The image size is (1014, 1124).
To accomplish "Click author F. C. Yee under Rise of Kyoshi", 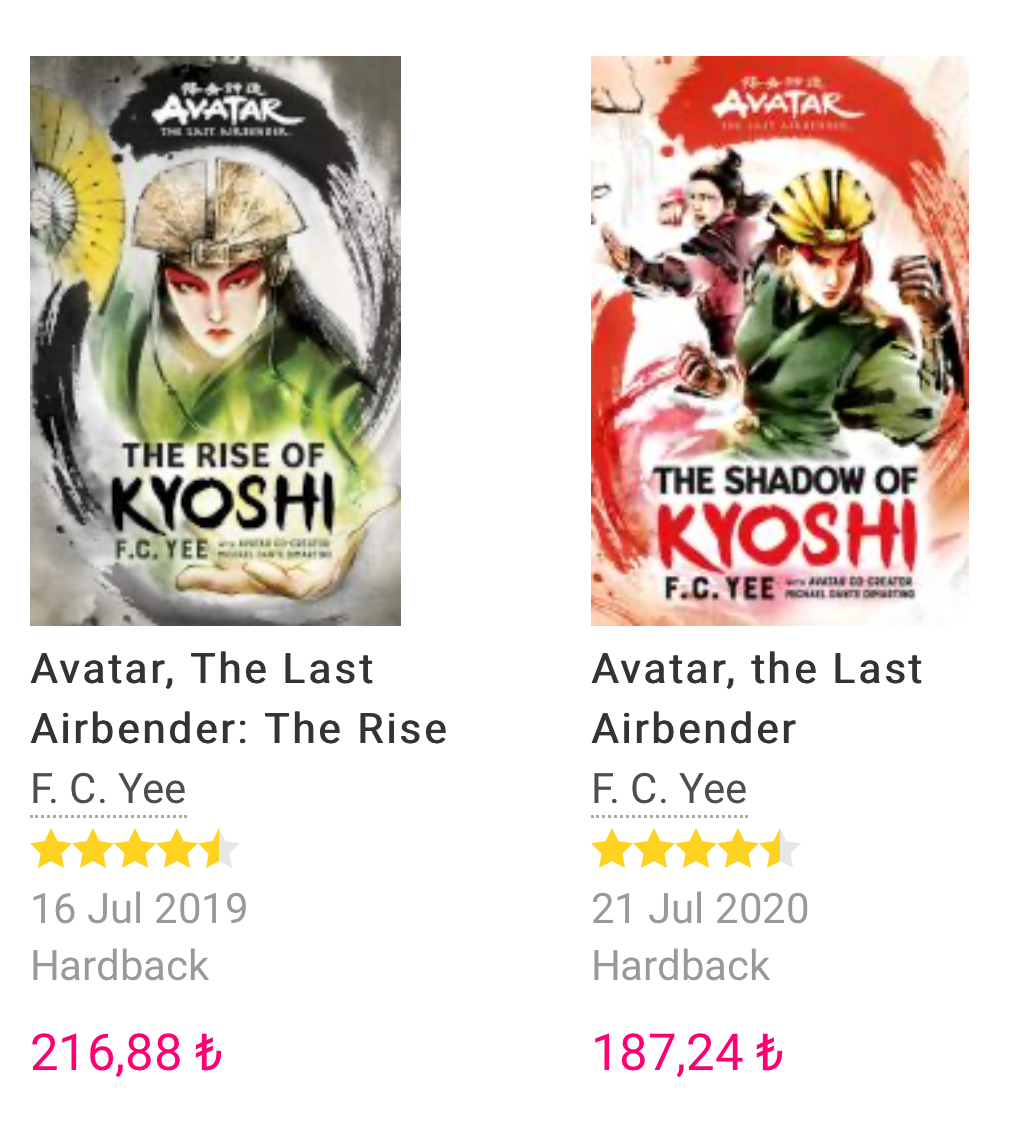I will pos(108,790).
